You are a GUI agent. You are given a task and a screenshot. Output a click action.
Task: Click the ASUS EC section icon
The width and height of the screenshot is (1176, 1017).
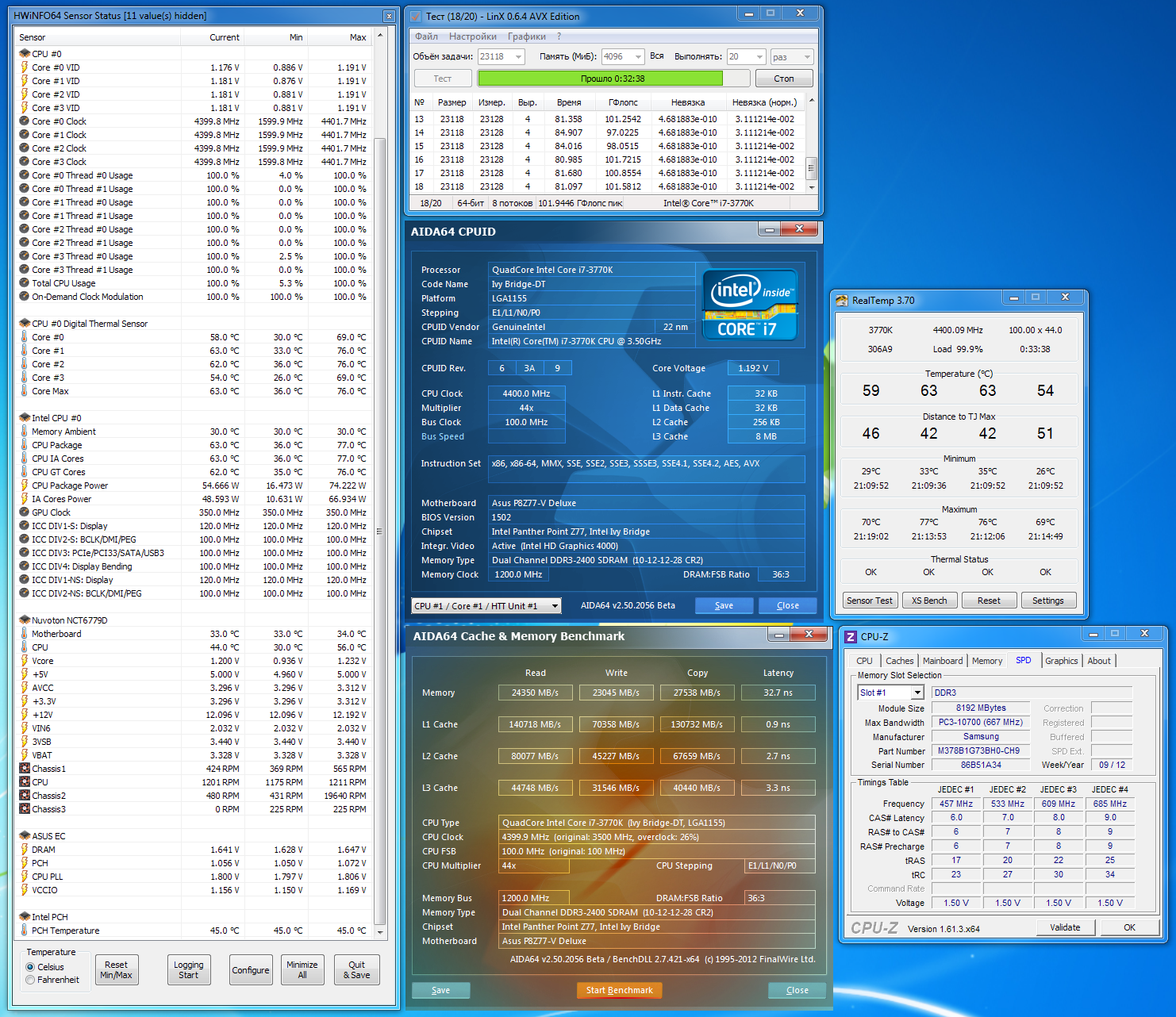point(25,836)
